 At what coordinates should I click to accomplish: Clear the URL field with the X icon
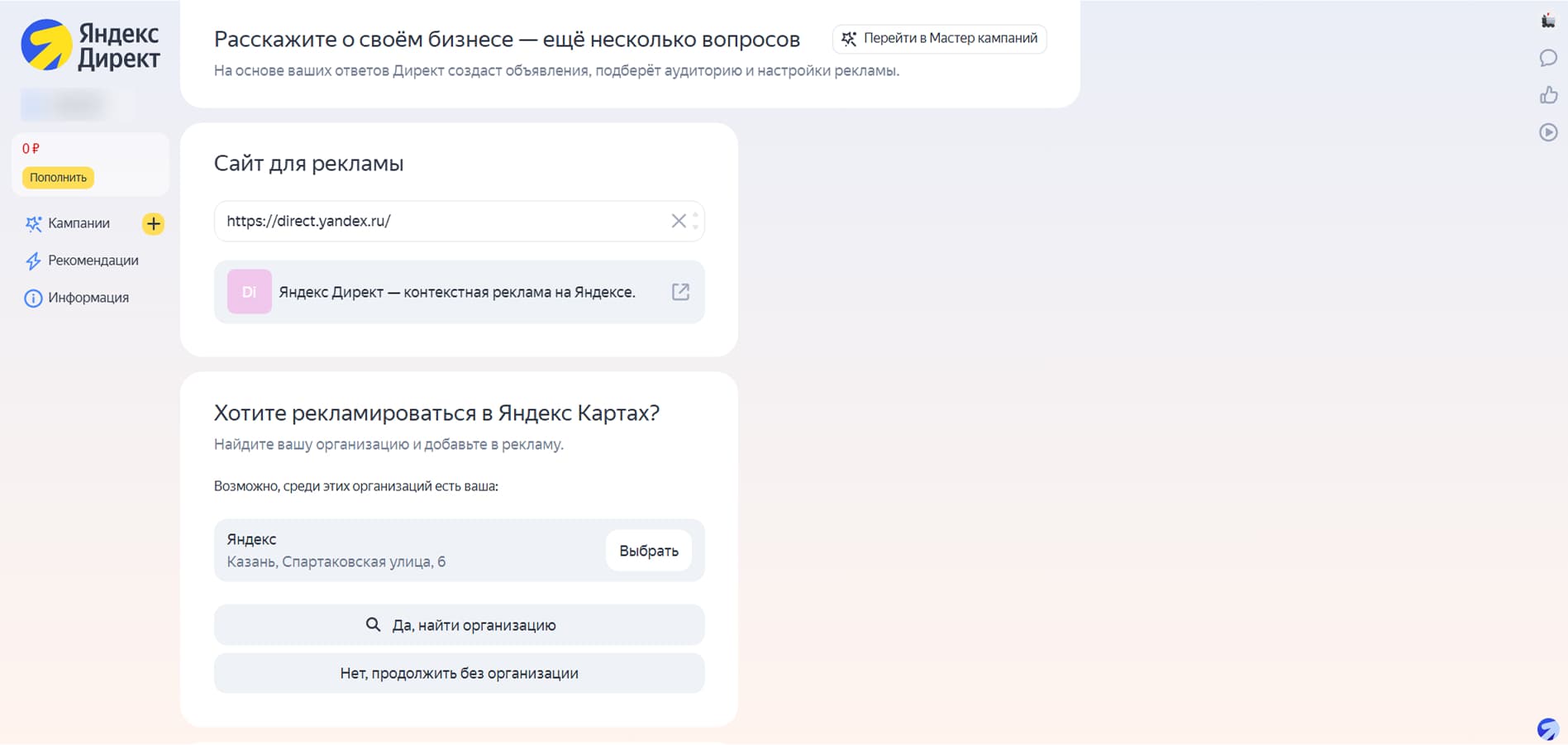[x=679, y=221]
